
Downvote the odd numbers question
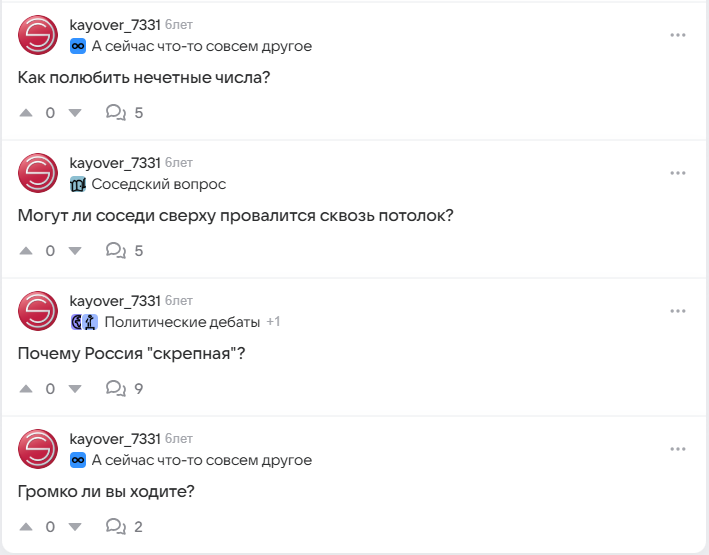click(74, 113)
